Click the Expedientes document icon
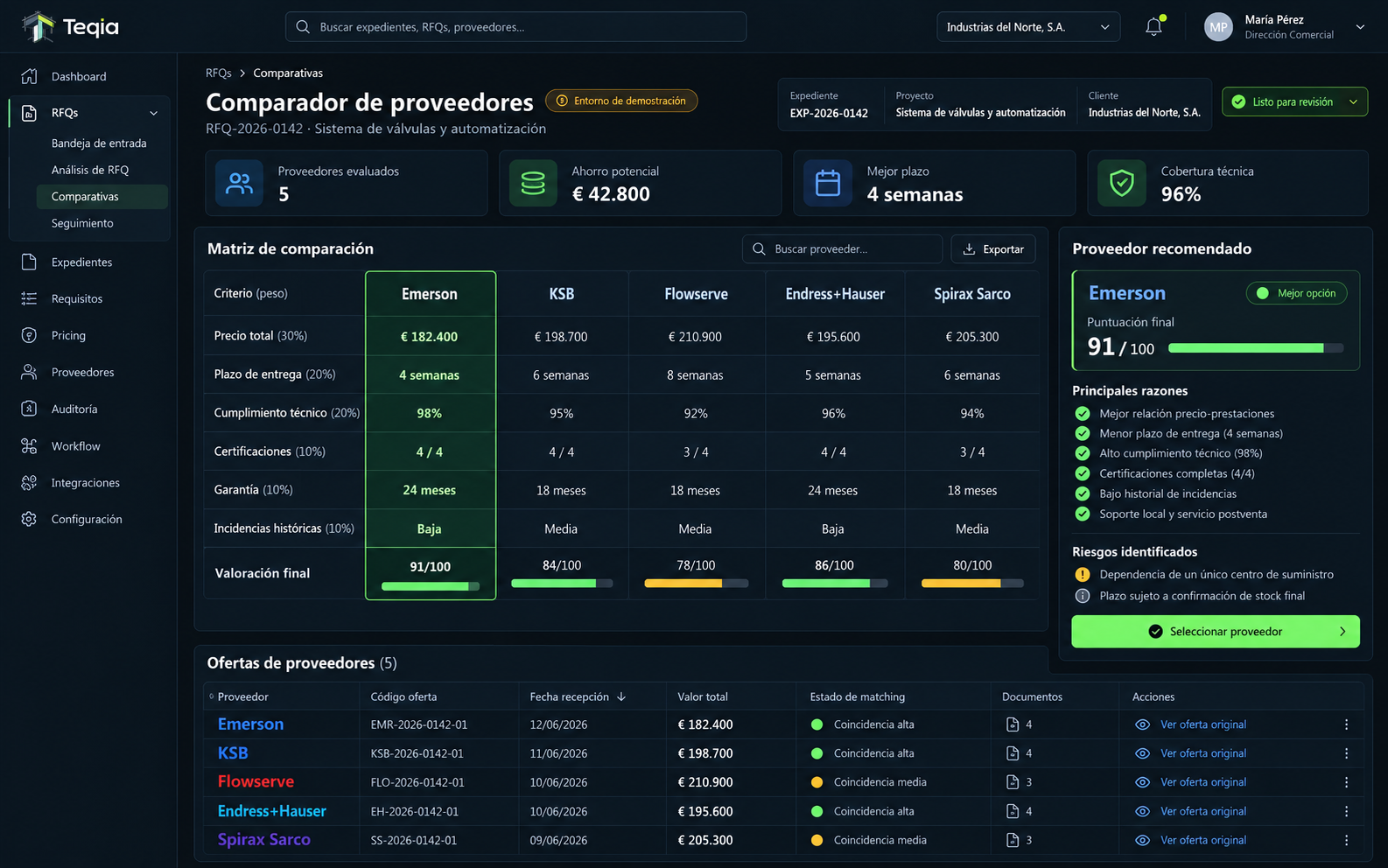 click(29, 262)
